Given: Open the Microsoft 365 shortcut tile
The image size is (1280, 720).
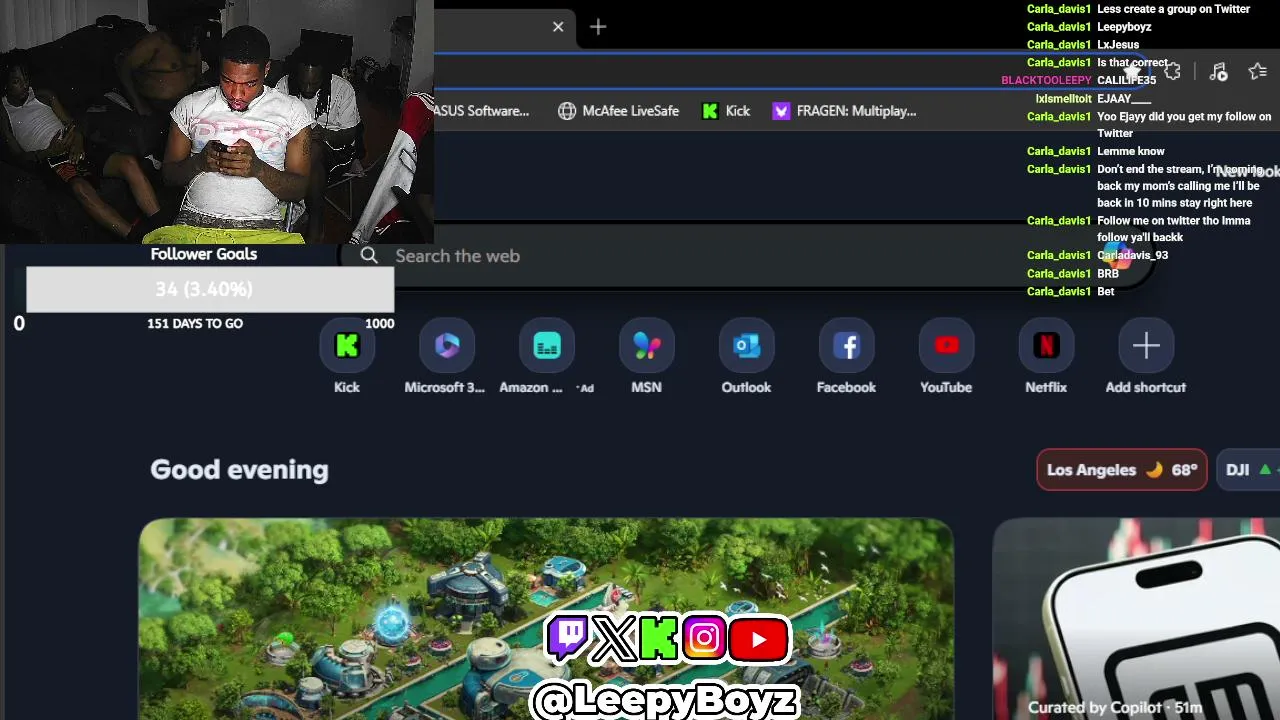Looking at the screenshot, I should pyautogui.click(x=447, y=346).
